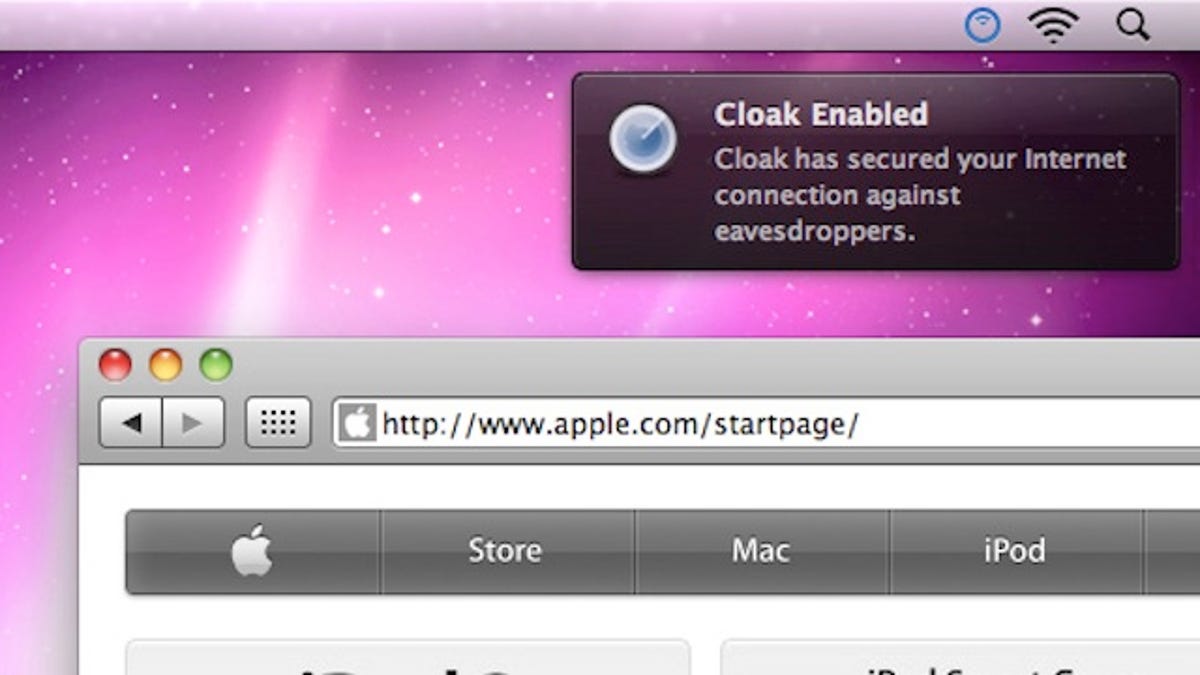Close the Safari window red button
The width and height of the screenshot is (1200, 675).
pos(115,364)
